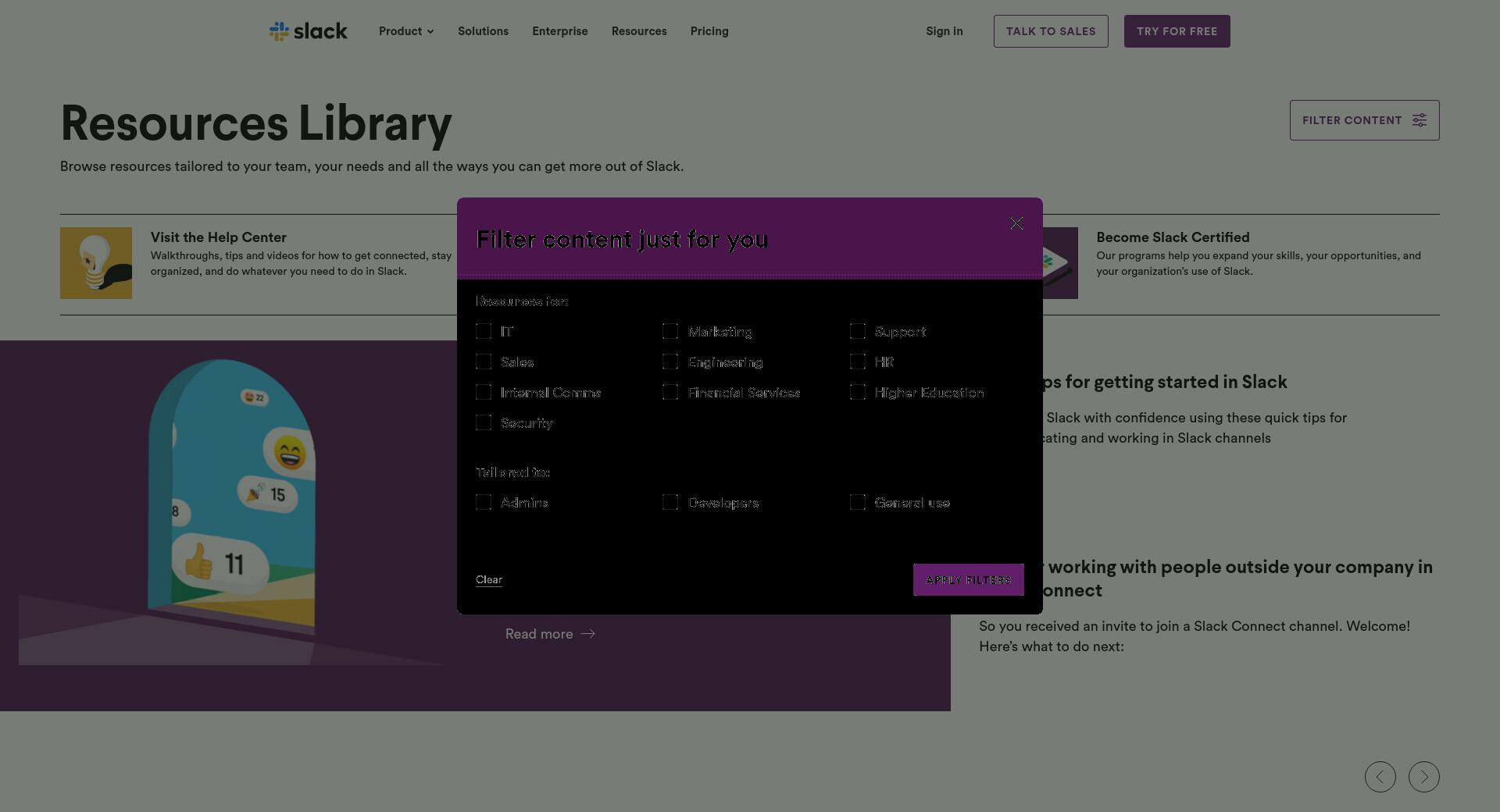Check the Admins checkbox
This screenshot has width=1500, height=812.
point(484,502)
